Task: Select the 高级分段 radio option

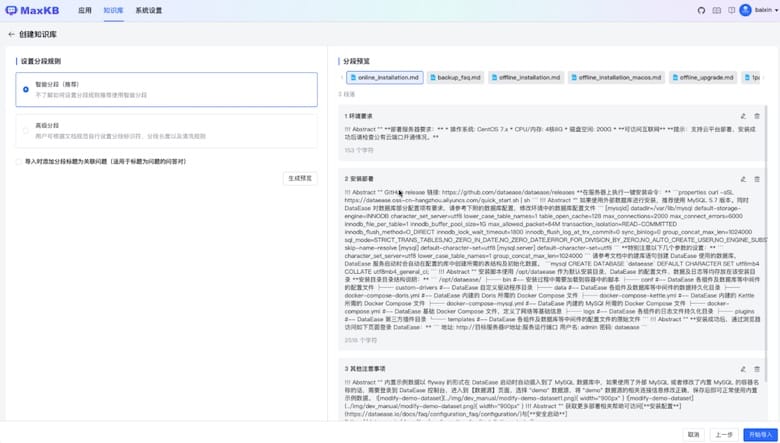Action: point(26,131)
